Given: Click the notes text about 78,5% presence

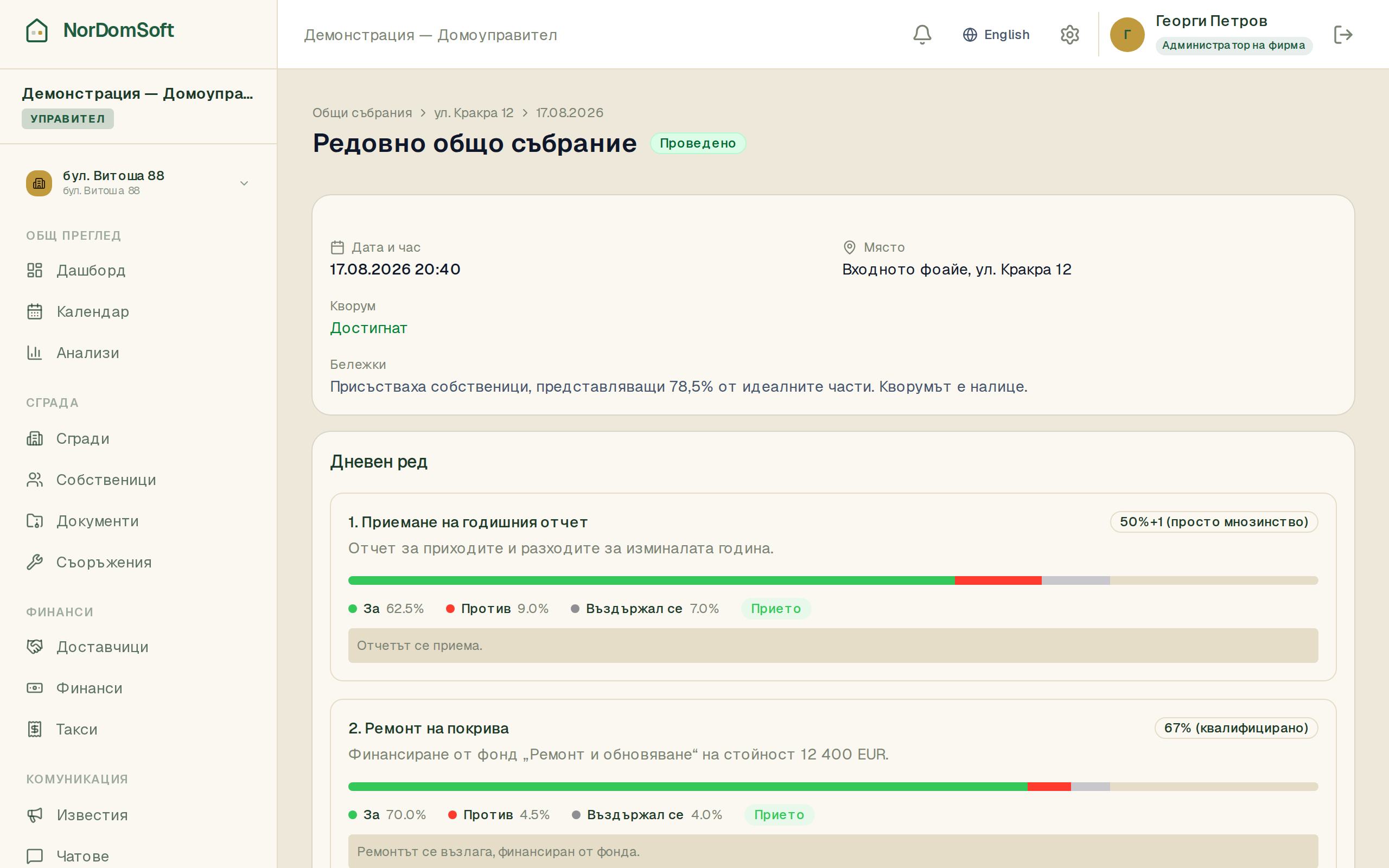Looking at the screenshot, I should click(678, 386).
